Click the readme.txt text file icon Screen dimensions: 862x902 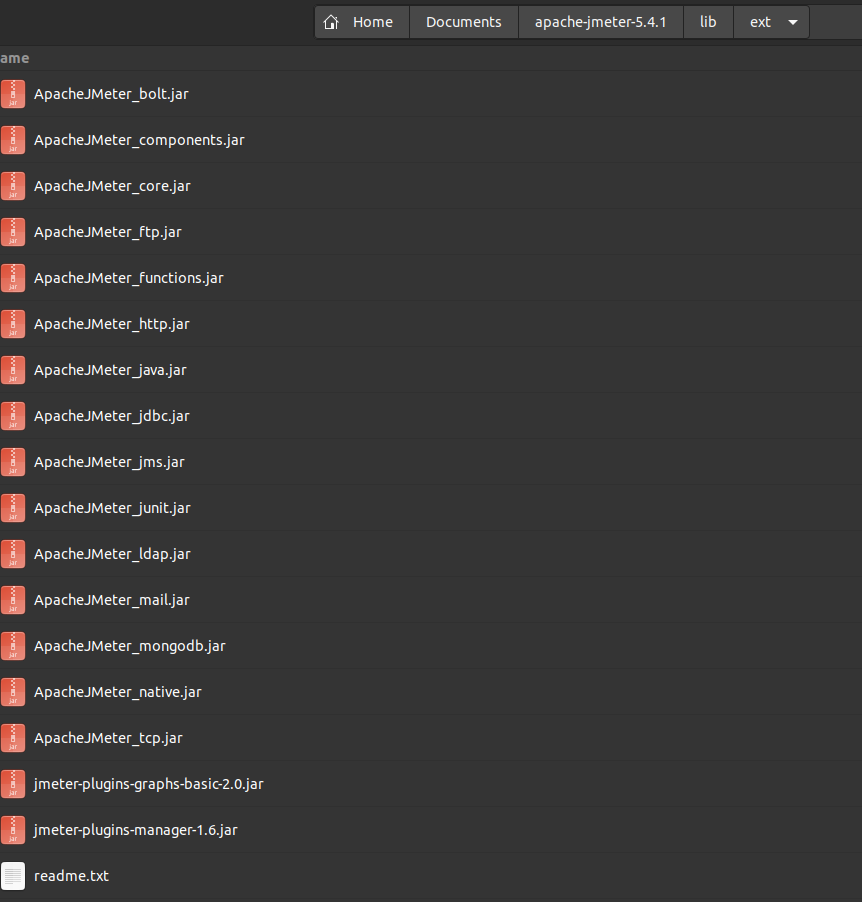point(13,876)
